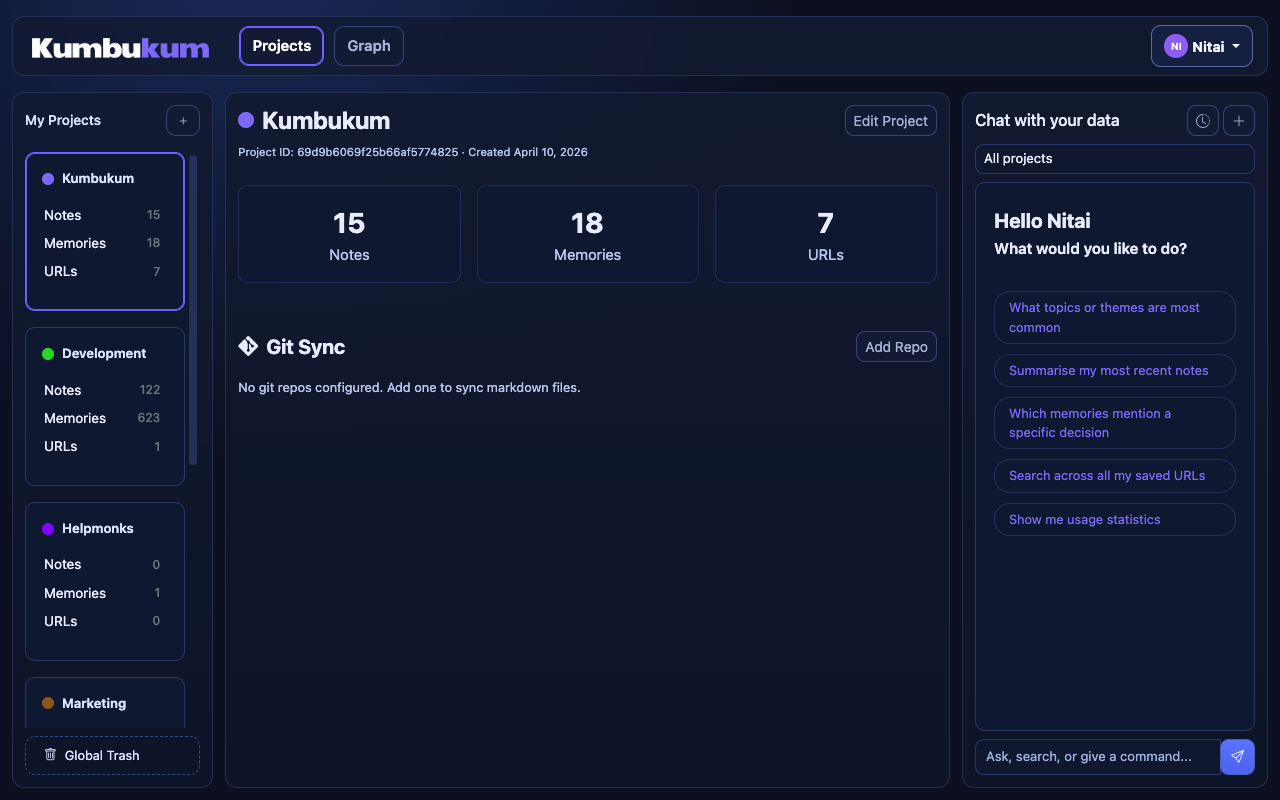
Task: Select the Marketing project card
Action: [x=105, y=703]
